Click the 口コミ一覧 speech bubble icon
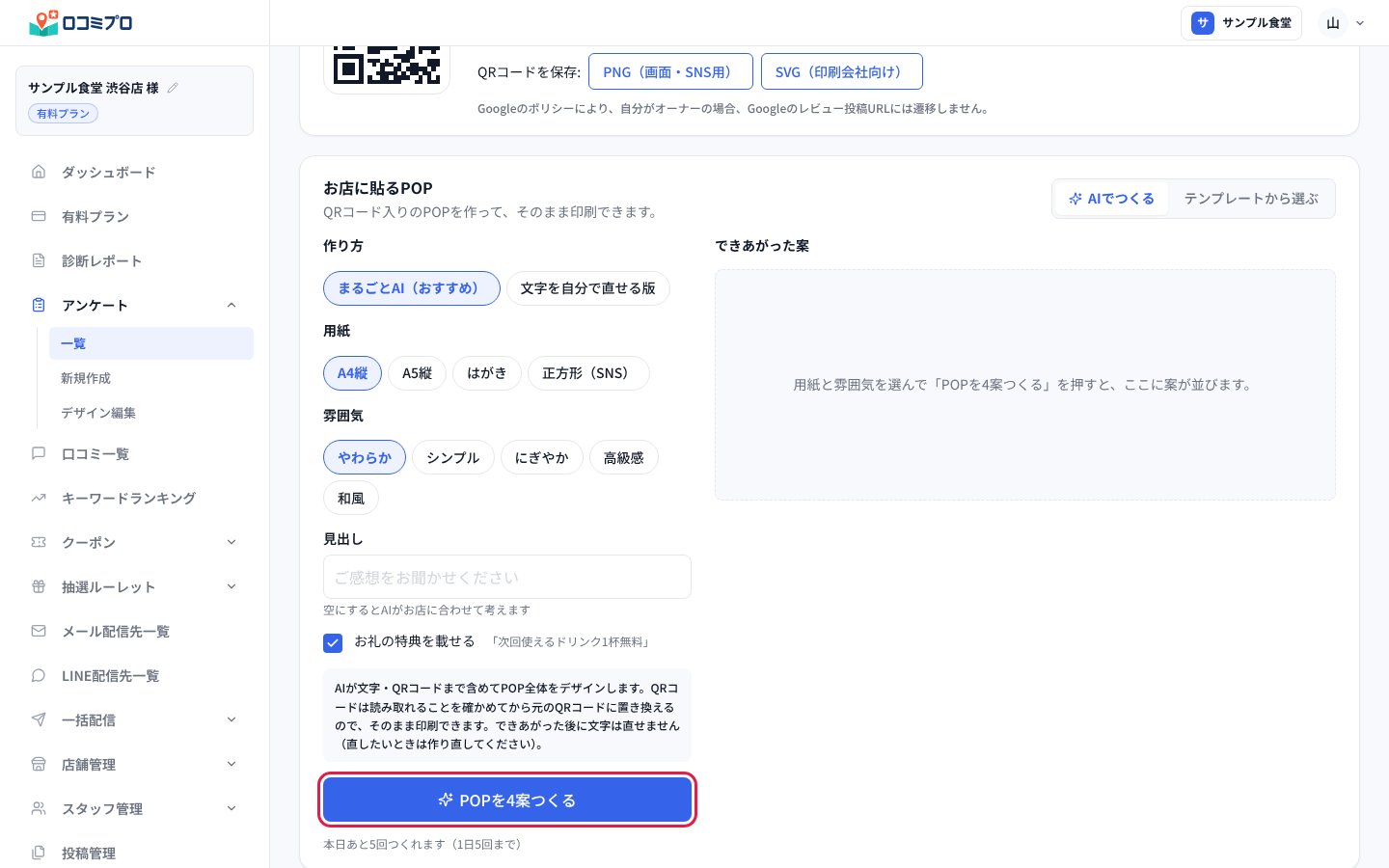The image size is (1389, 868). [x=39, y=453]
